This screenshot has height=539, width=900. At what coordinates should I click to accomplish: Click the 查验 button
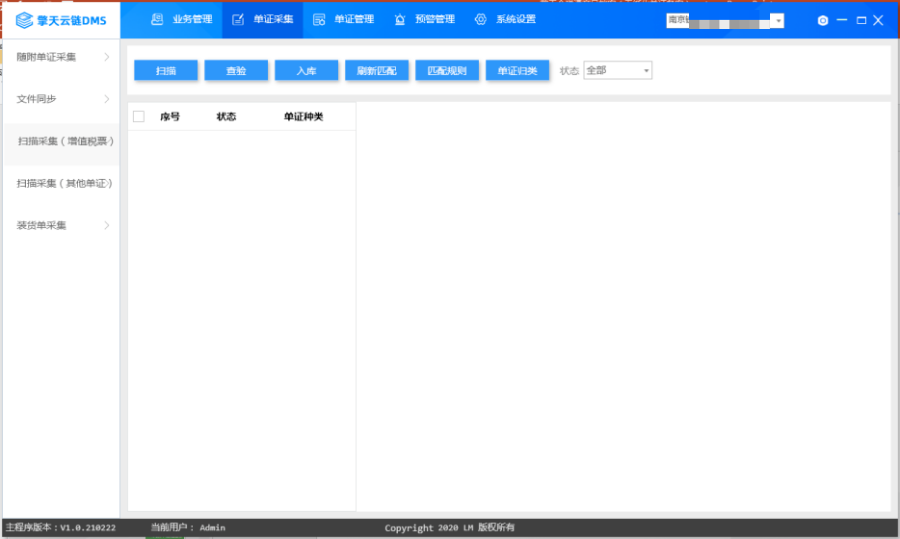tap(236, 71)
